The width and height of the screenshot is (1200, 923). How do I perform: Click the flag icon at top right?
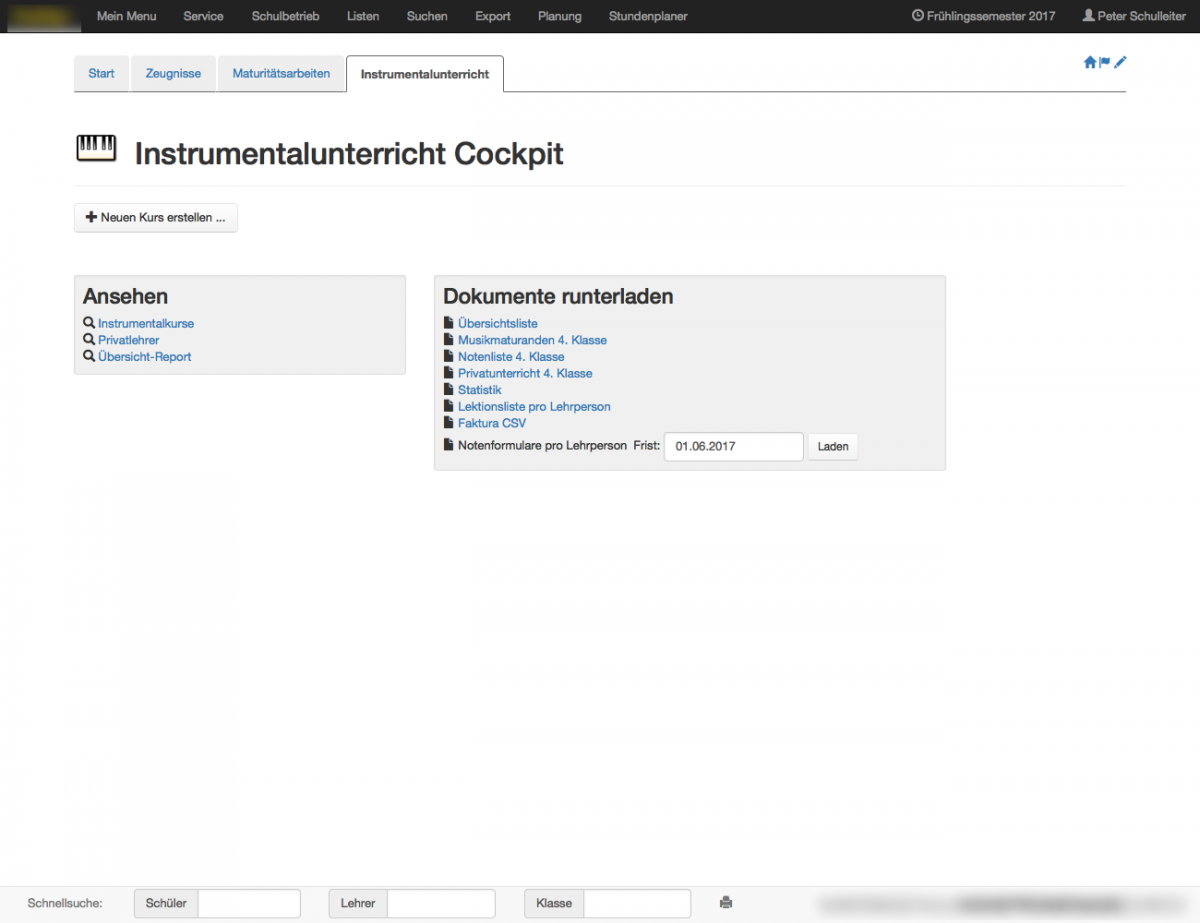1105,62
